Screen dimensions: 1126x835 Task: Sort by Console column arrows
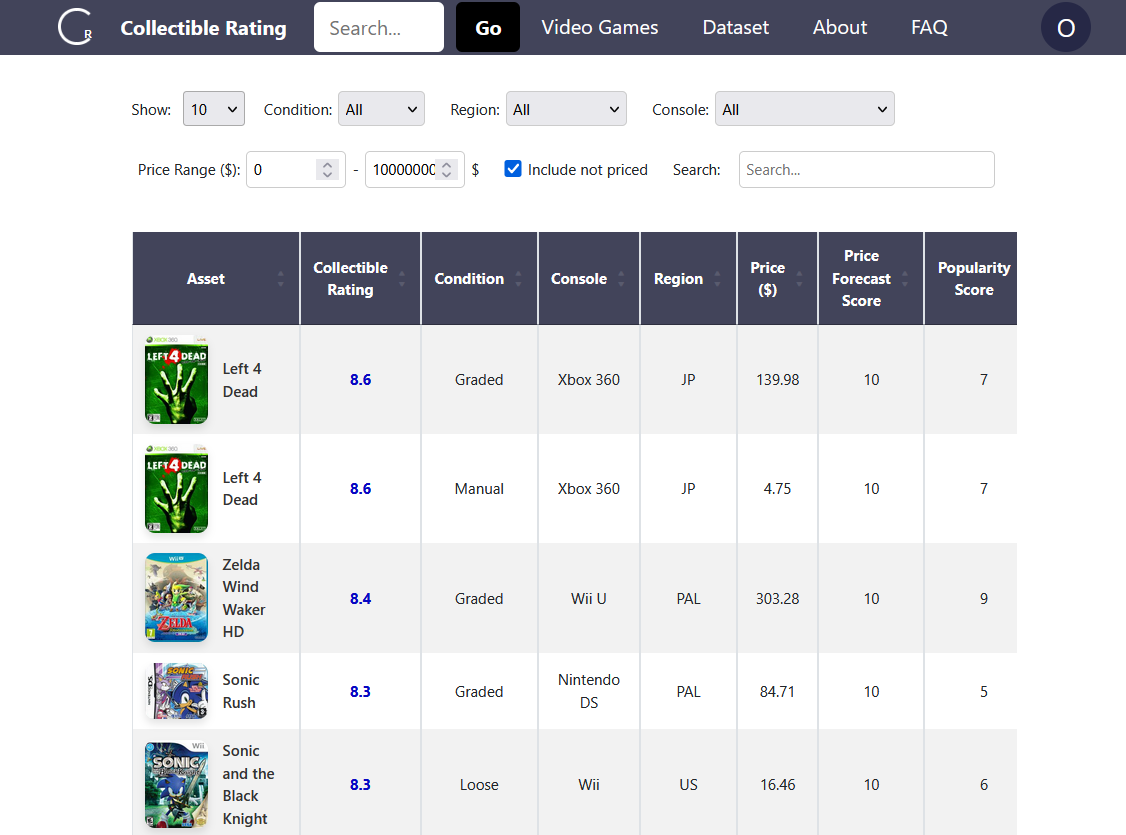(x=621, y=279)
